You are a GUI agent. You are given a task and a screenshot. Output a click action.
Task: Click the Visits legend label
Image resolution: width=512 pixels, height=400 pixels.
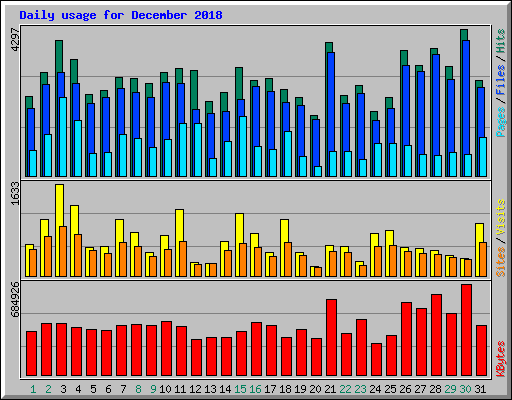[x=501, y=217]
